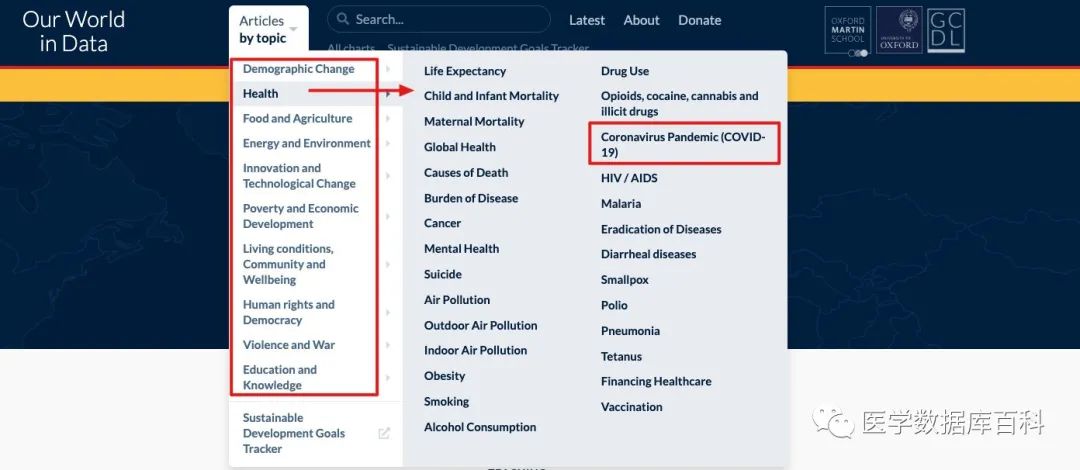Open Causes of Death article
Screen dimensions: 1080x470
(x=466, y=172)
